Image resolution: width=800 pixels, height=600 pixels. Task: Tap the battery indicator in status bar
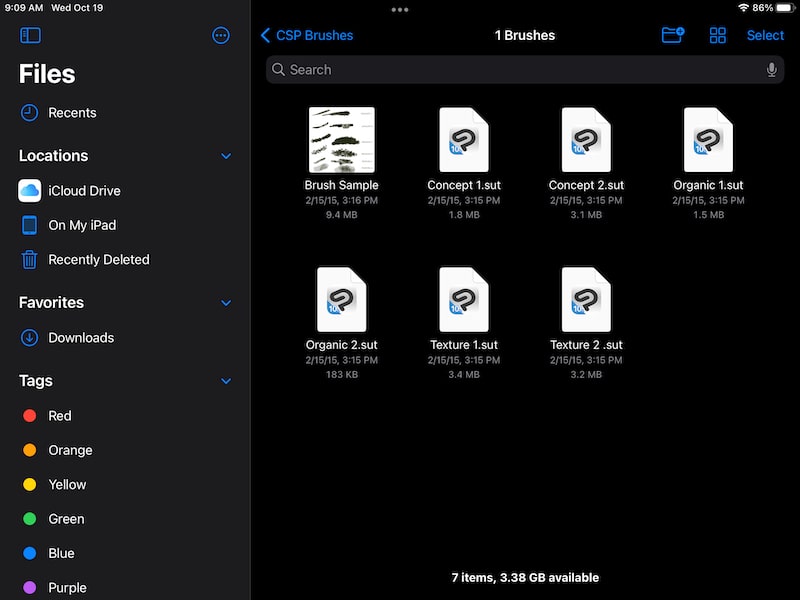pos(785,8)
